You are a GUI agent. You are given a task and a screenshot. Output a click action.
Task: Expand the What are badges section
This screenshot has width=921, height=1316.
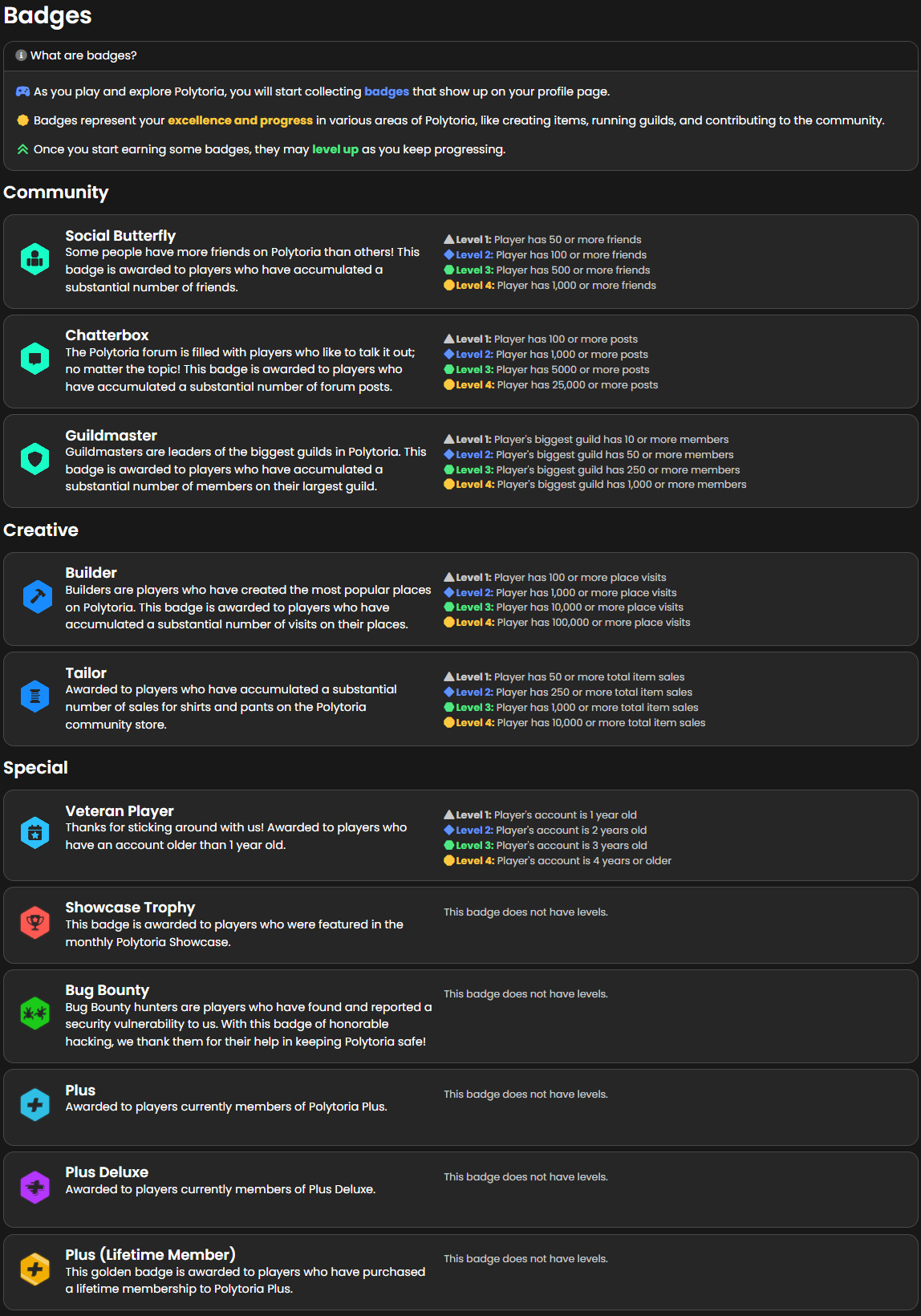tap(83, 55)
